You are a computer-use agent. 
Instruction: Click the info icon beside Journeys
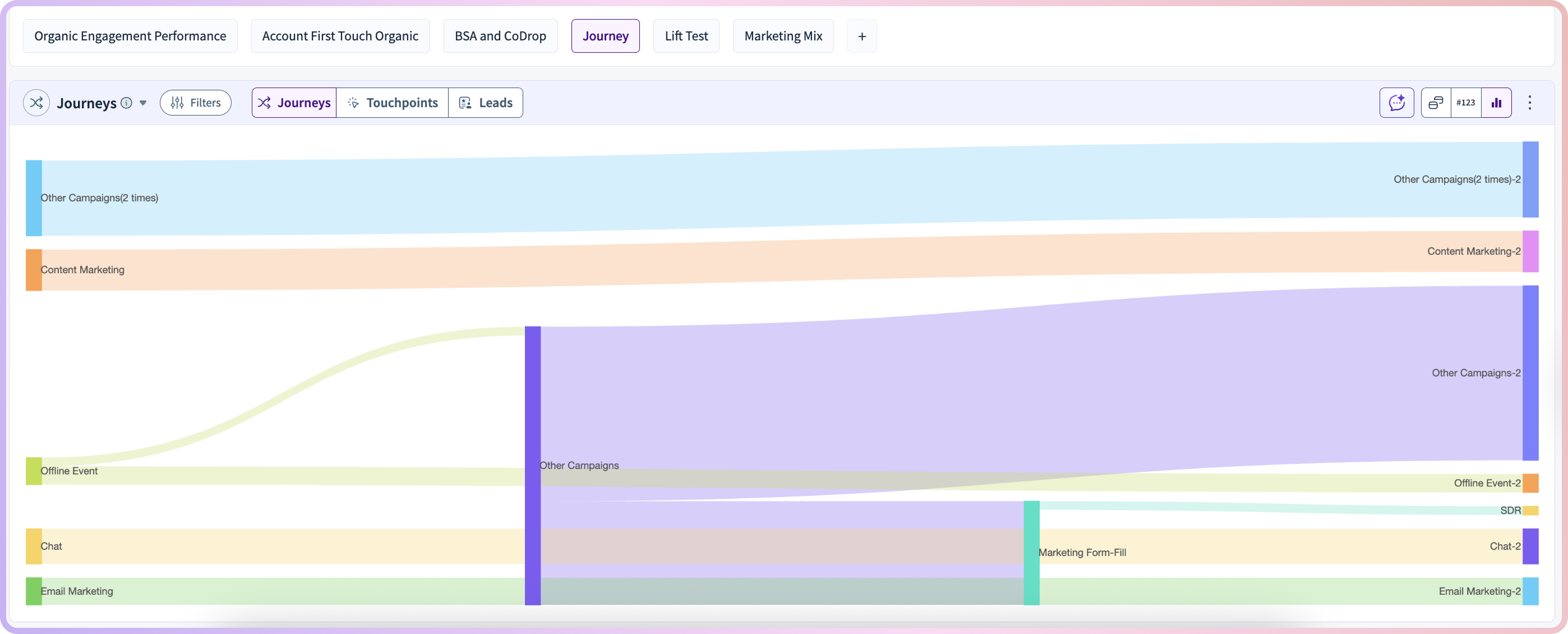[127, 102]
